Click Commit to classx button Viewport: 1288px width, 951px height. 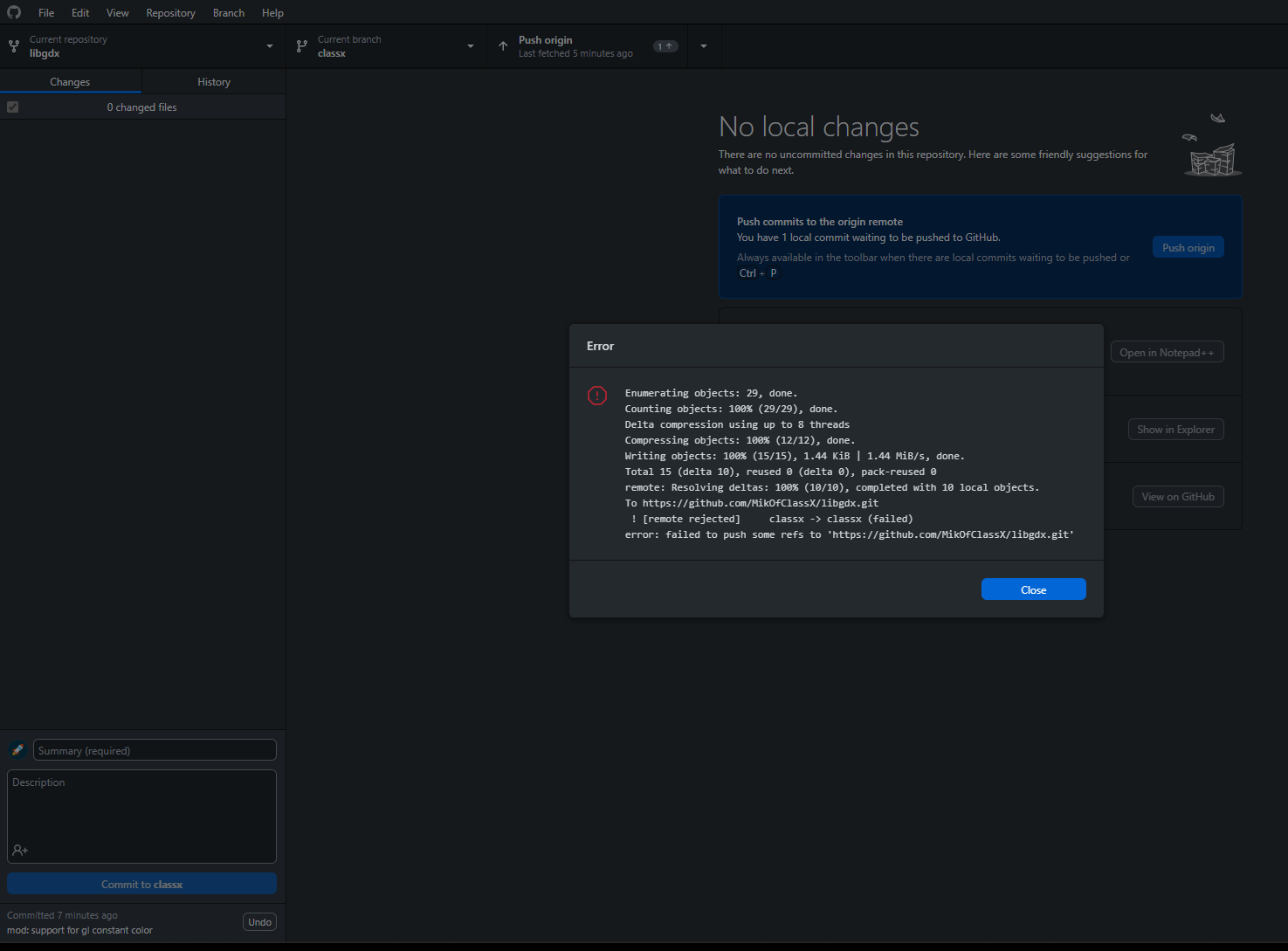[x=141, y=884]
